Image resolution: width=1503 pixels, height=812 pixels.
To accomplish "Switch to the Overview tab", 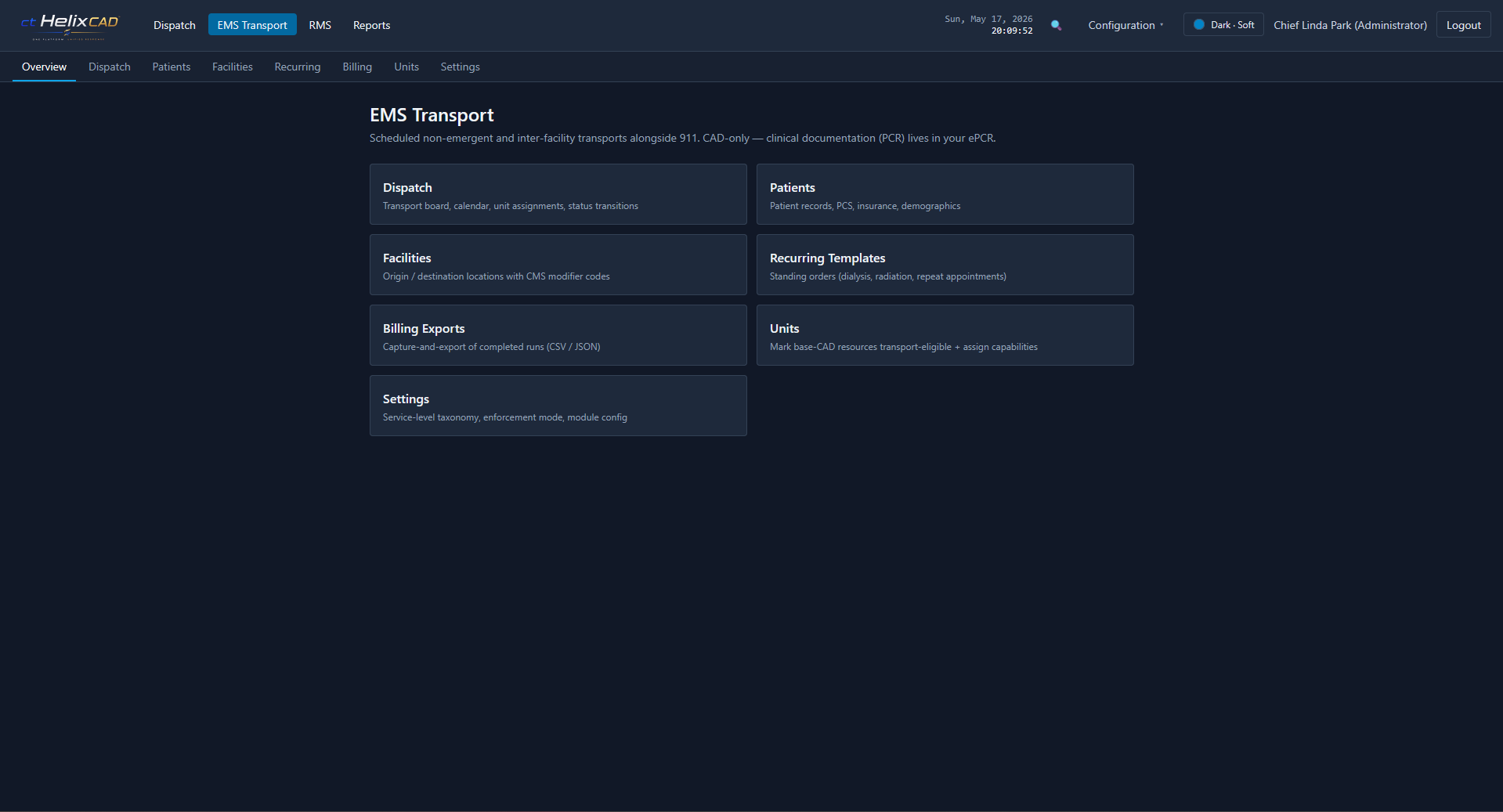I will pyautogui.click(x=44, y=67).
